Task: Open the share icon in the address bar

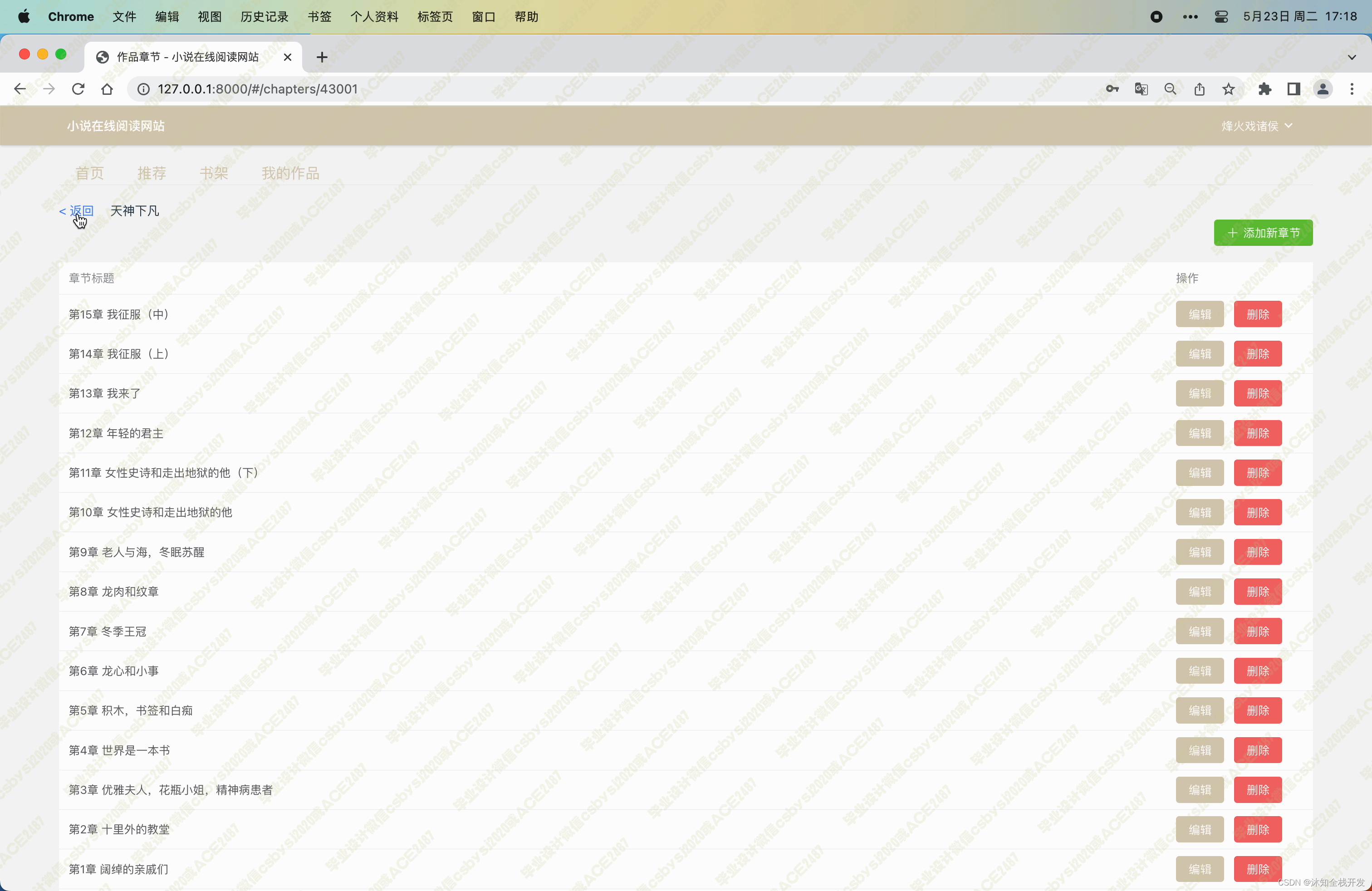Action: [1199, 89]
